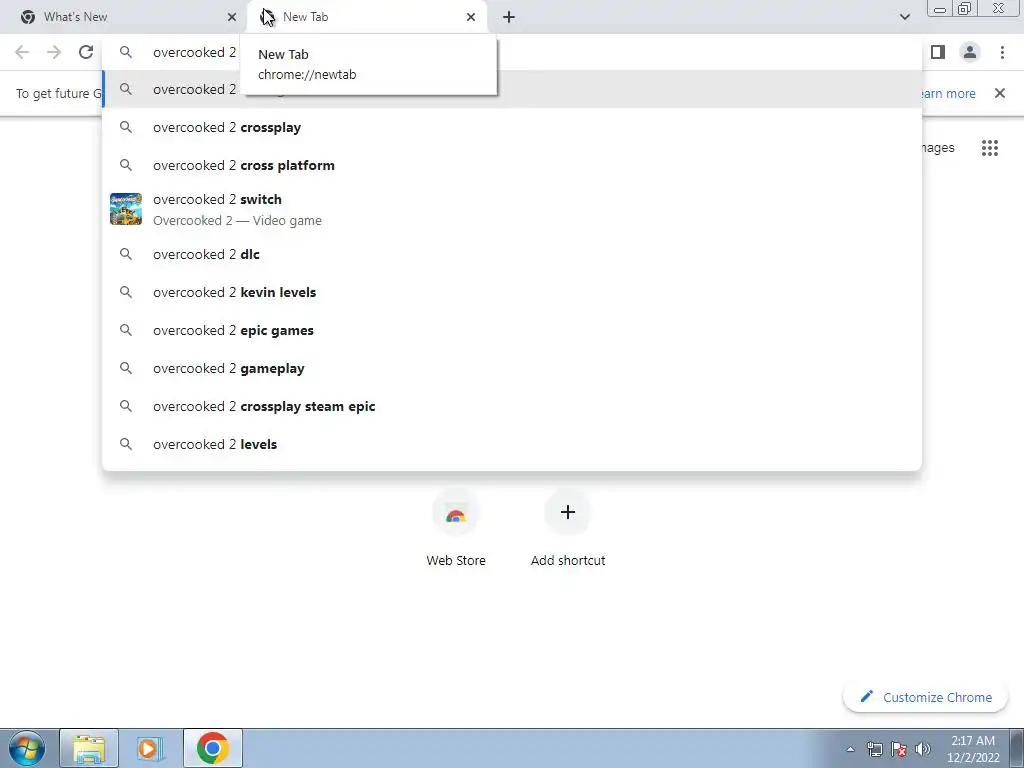
Task: Open the Web Store shortcut
Action: pos(456,528)
